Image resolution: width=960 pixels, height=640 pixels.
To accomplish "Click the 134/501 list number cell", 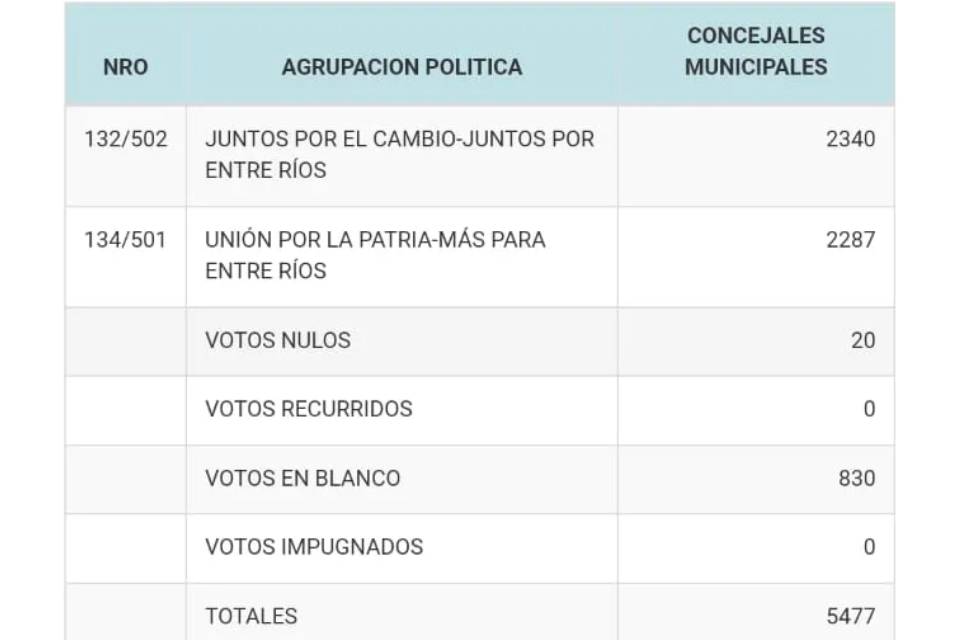I will 126,239.
